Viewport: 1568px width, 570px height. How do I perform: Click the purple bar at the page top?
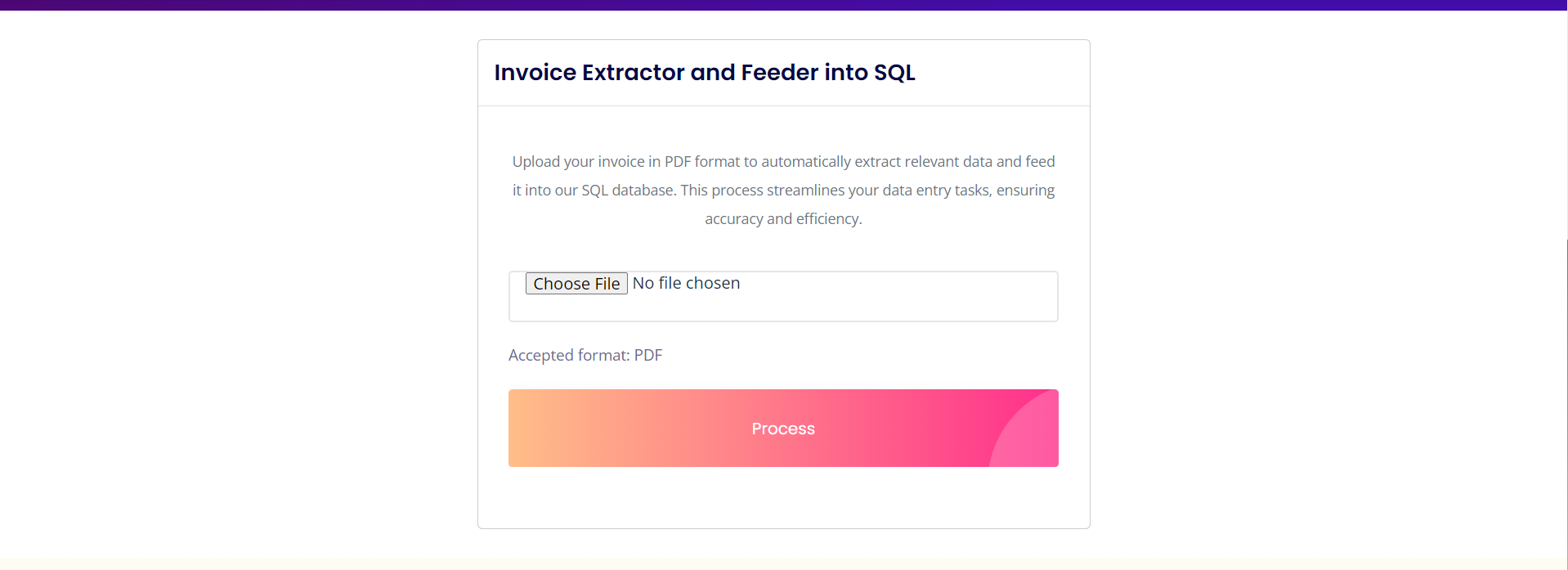pyautogui.click(x=783, y=5)
